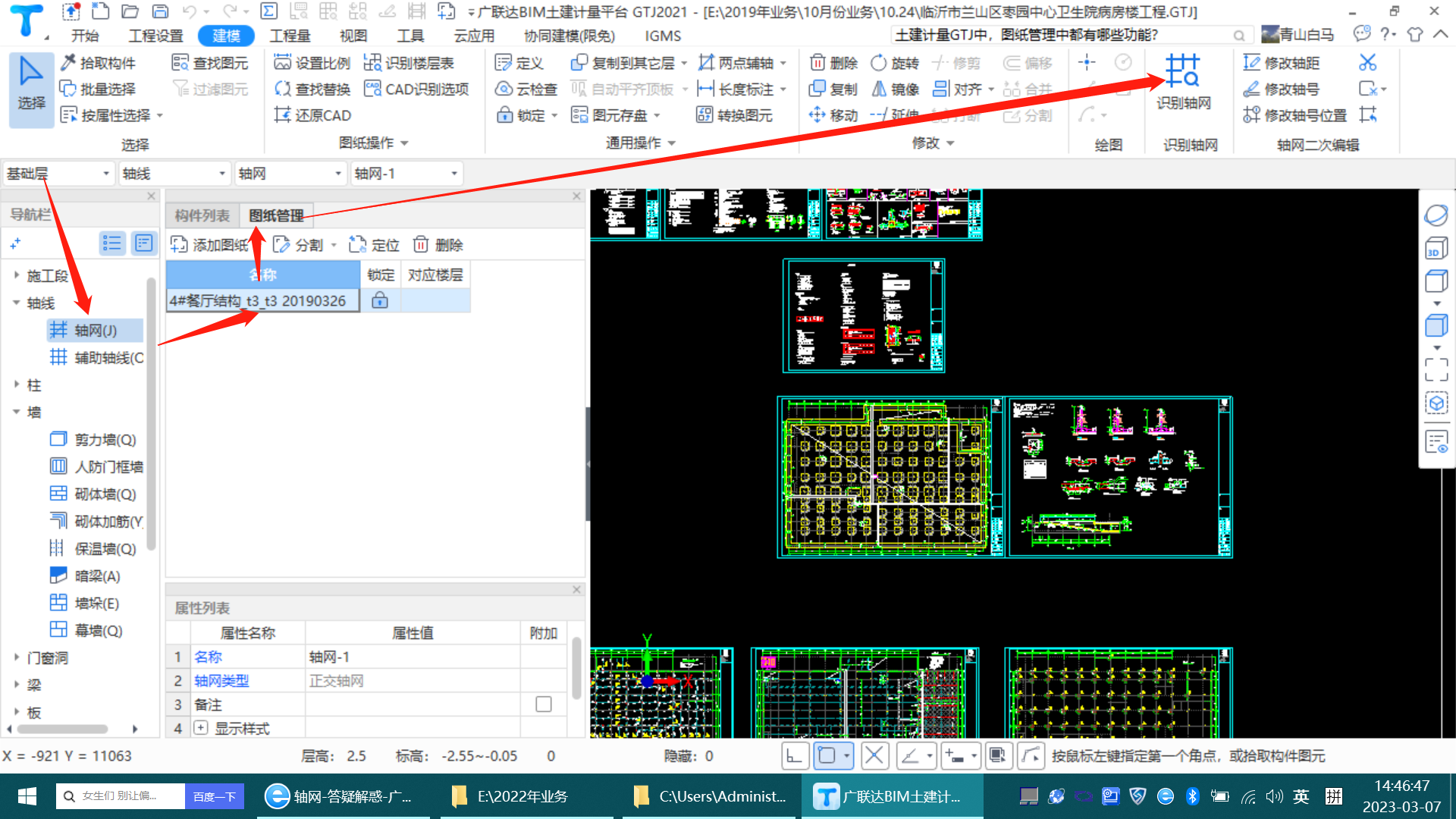Toggle the cross snap mode in status bar

pos(874,755)
